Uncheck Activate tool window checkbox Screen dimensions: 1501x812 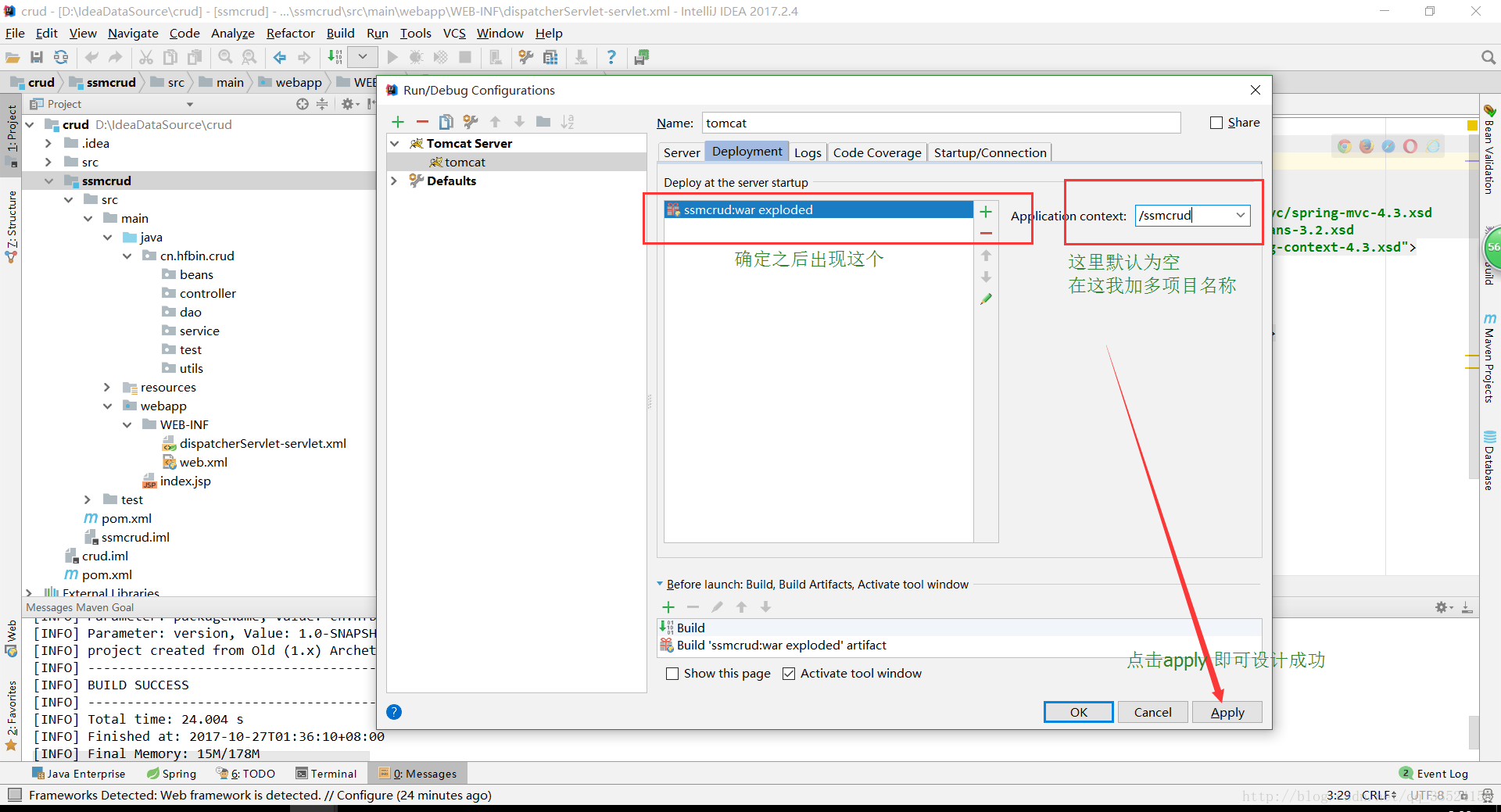tap(789, 674)
